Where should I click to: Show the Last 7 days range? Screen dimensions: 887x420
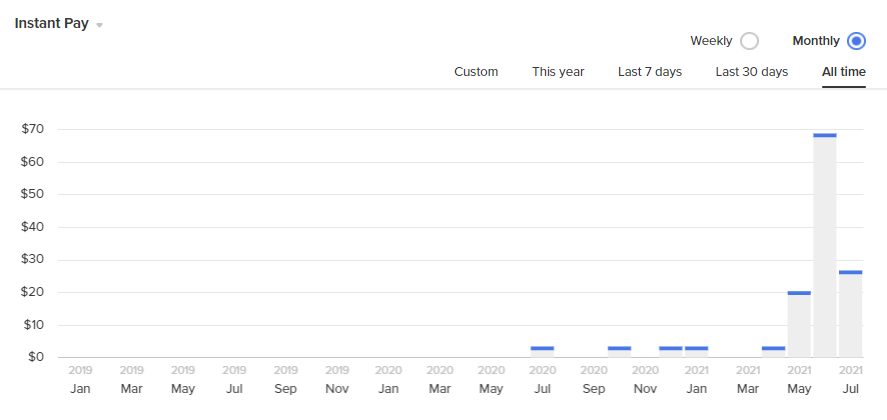(650, 72)
